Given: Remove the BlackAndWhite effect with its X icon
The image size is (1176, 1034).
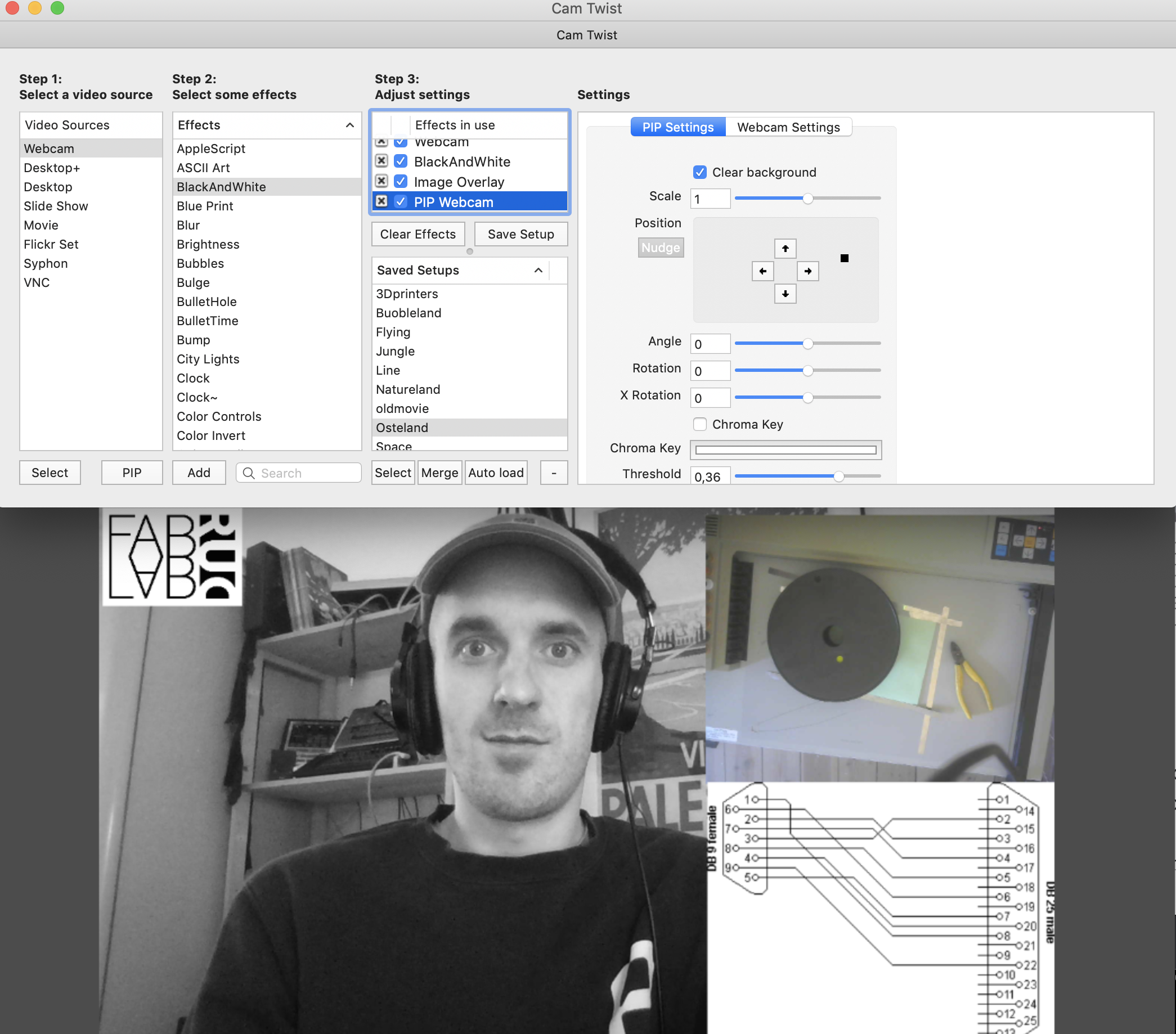Looking at the screenshot, I should (381, 161).
